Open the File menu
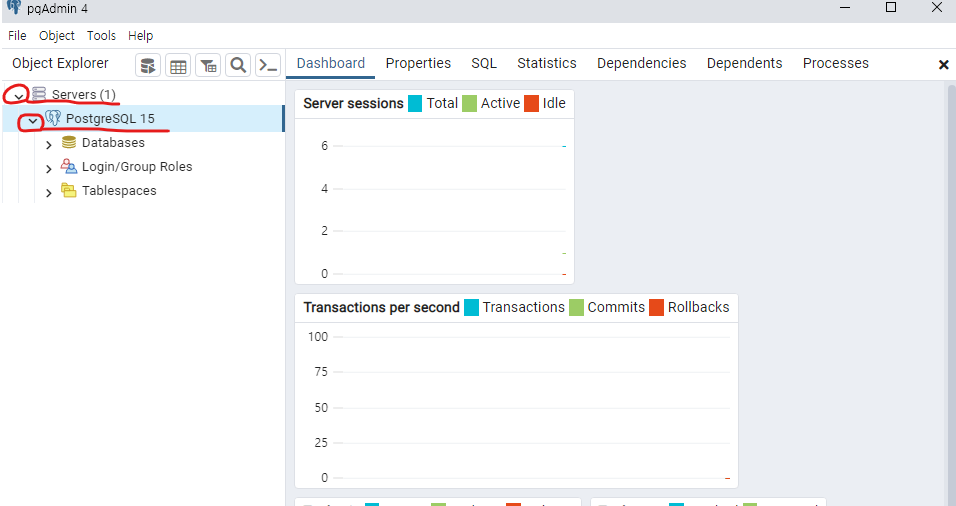Image resolution: width=956 pixels, height=506 pixels. click(17, 35)
